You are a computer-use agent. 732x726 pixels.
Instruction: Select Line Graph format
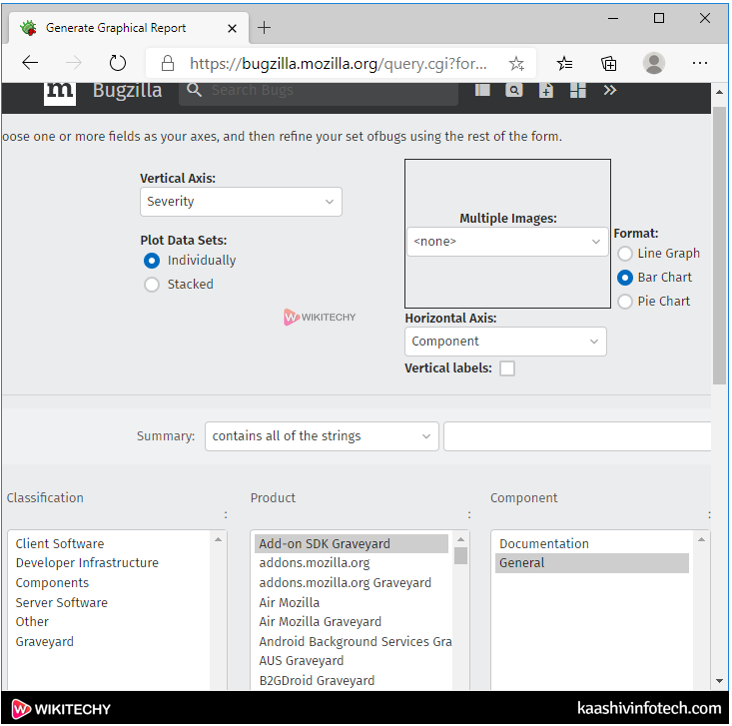coord(625,254)
